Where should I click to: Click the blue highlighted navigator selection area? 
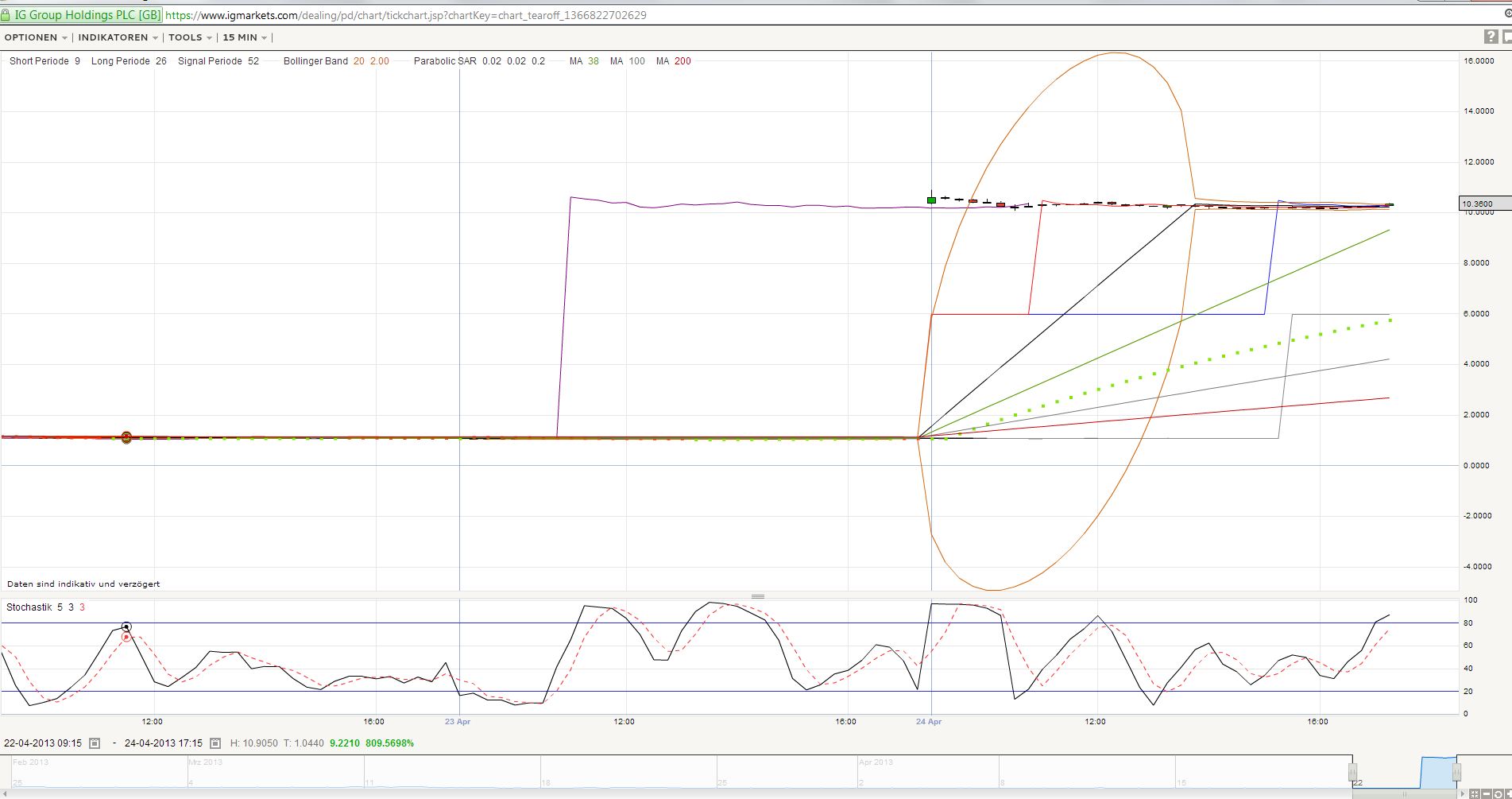(1439, 772)
